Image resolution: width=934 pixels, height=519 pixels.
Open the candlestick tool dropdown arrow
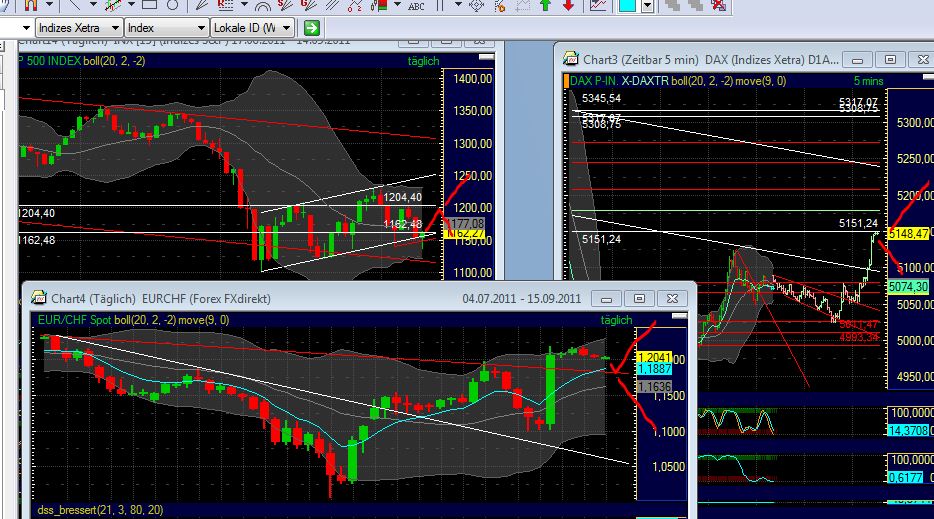click(x=396, y=5)
